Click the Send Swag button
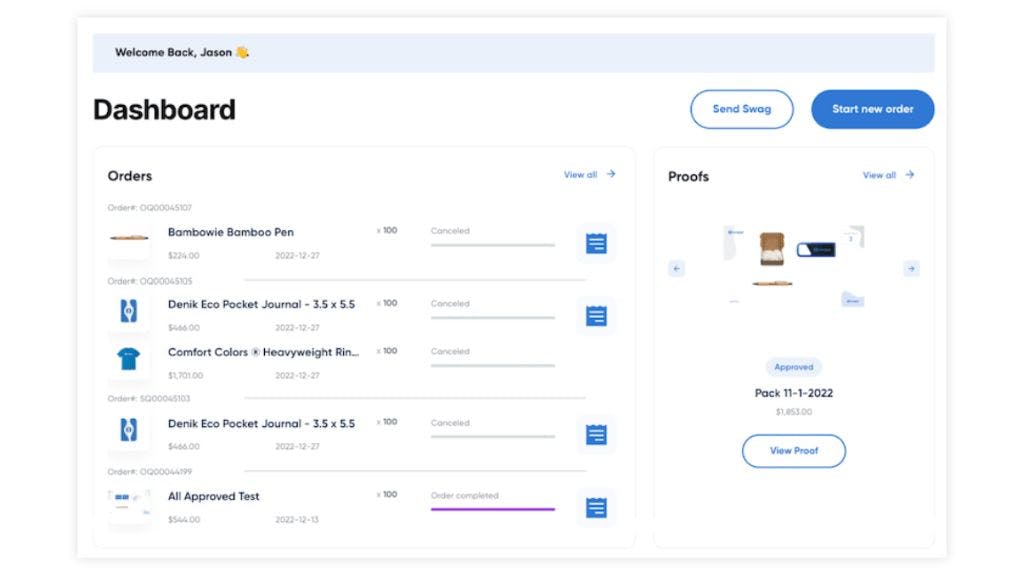Screen dimensions: 1024x576 pyautogui.click(x=742, y=109)
